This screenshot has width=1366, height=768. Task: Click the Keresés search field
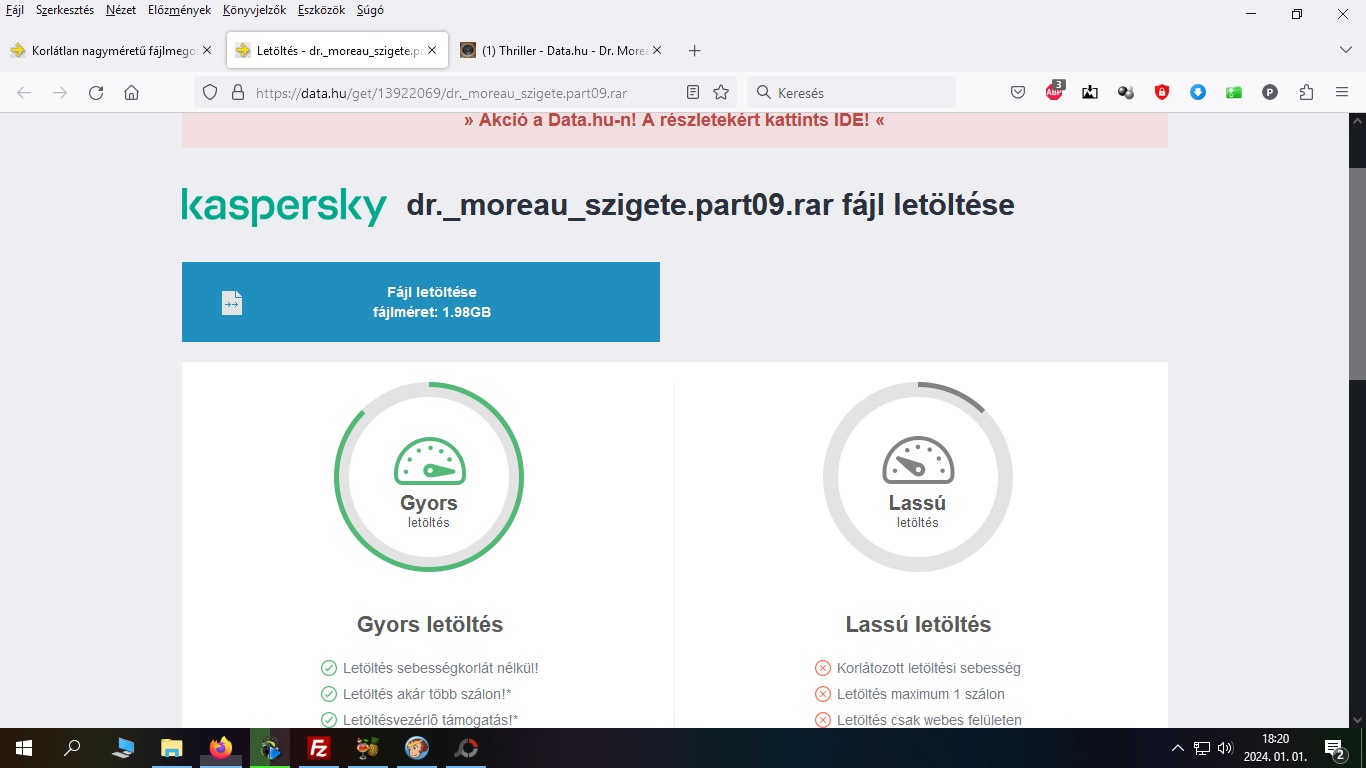[x=851, y=92]
